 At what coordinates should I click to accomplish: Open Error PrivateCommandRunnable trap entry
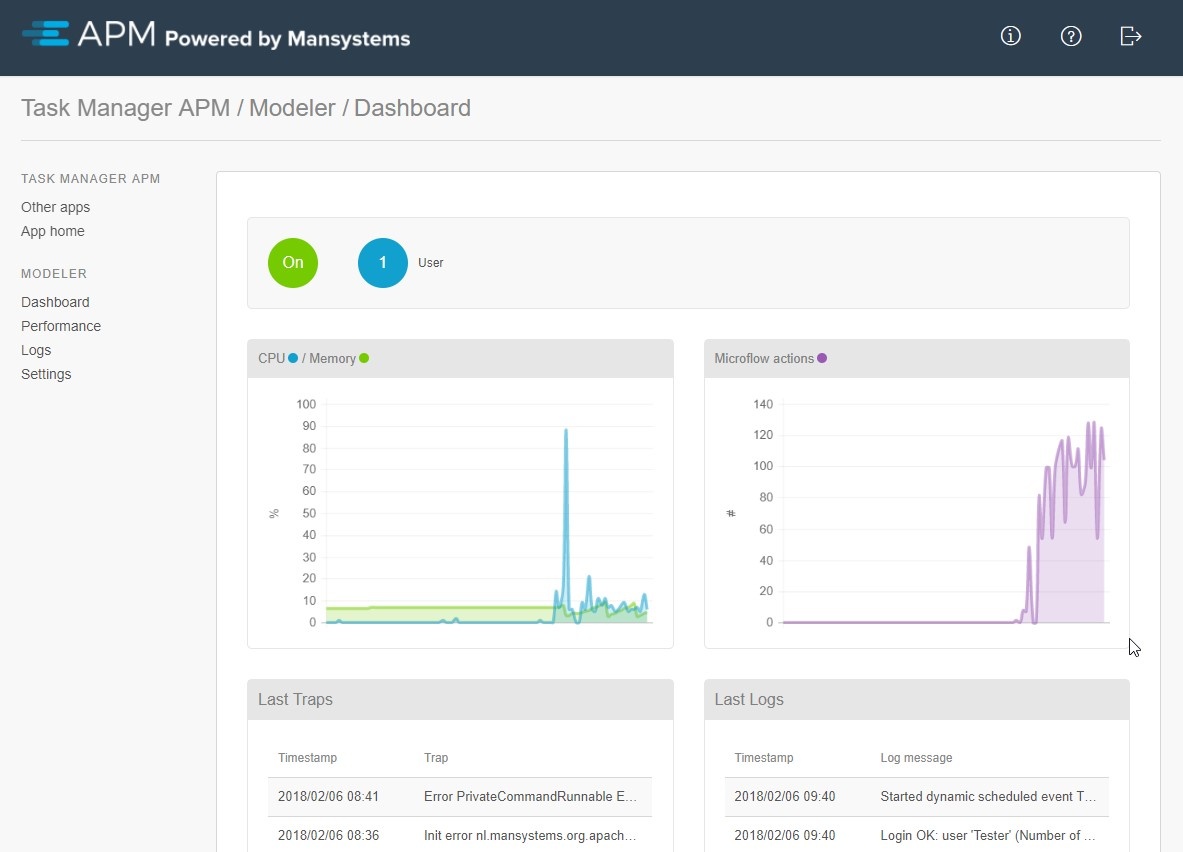(530, 797)
